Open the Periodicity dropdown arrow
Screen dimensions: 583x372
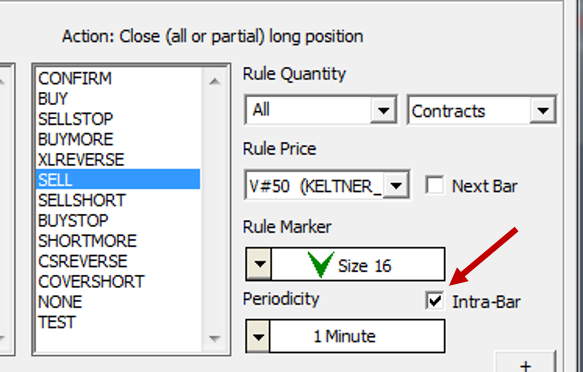point(258,336)
